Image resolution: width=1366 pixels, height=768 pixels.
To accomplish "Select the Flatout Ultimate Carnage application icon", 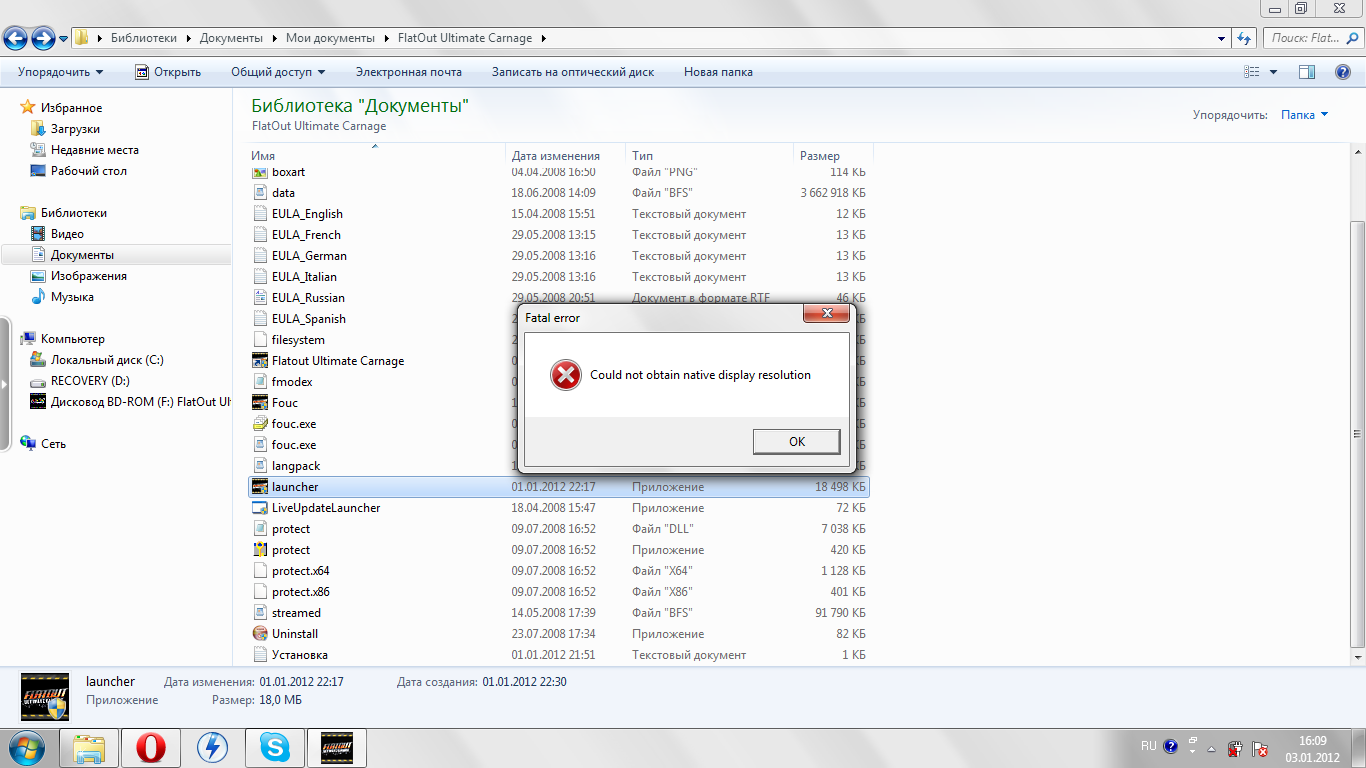I will tap(260, 361).
